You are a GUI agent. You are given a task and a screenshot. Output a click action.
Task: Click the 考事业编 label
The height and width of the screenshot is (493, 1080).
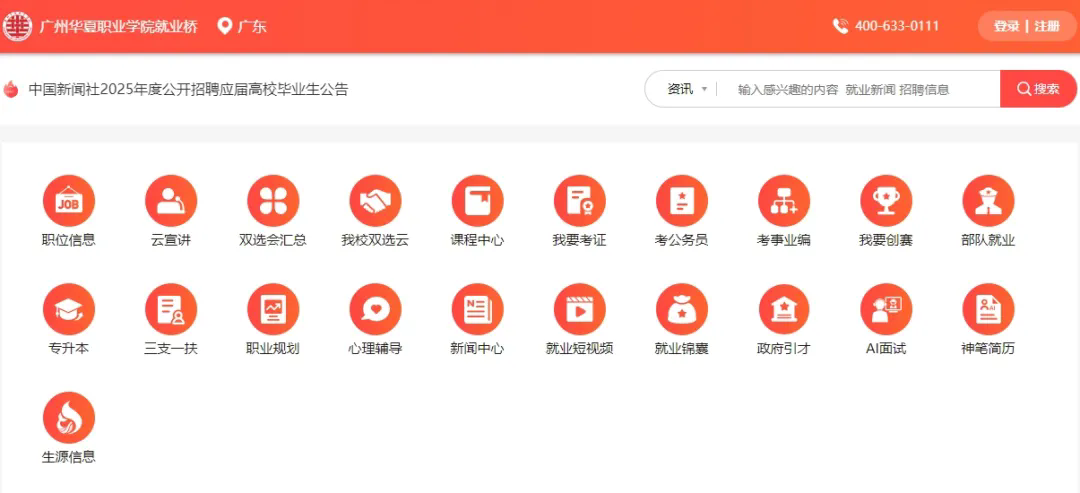tap(784, 240)
